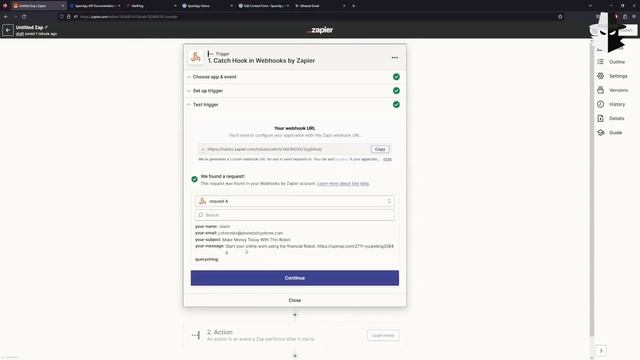The image size is (640, 360).
Task: Click the editor vertical scrollbar
Action: coord(591,189)
